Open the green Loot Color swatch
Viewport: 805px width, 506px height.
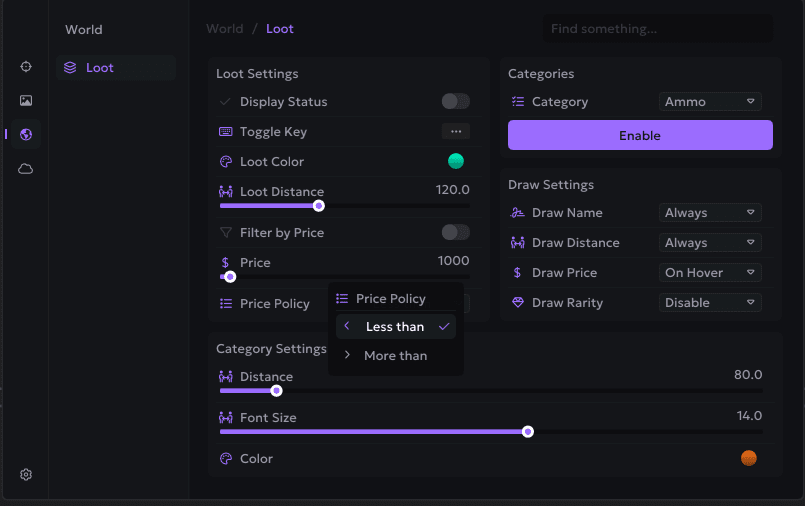(456, 162)
